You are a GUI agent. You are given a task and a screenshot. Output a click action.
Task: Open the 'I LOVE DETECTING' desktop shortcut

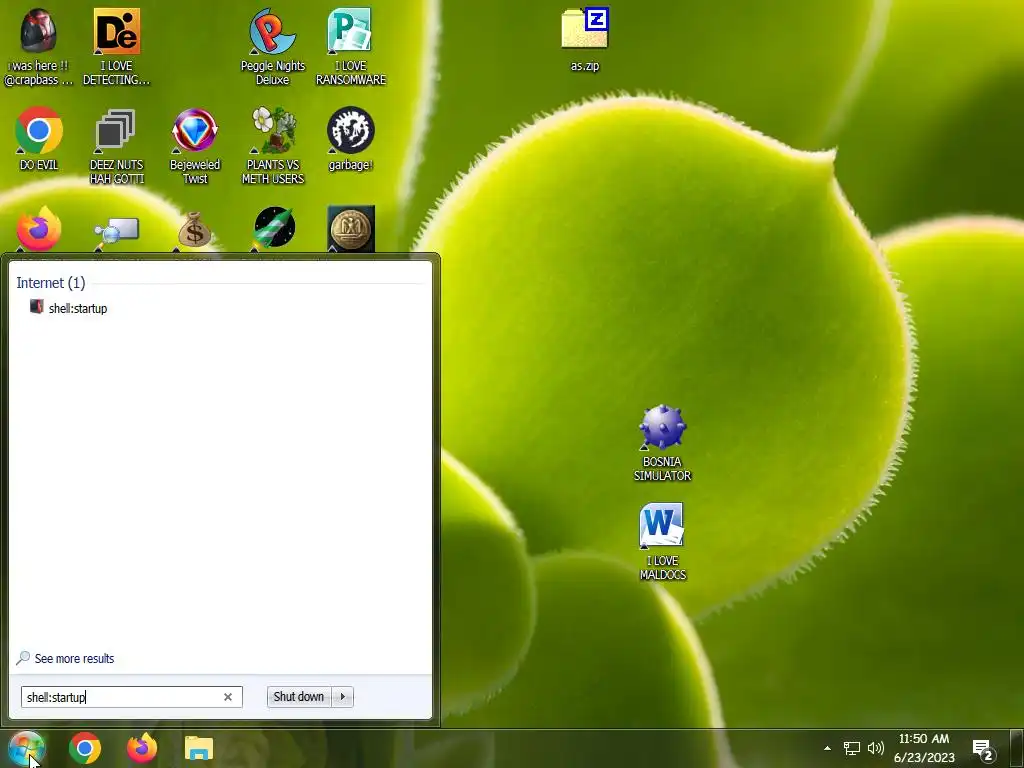click(x=116, y=47)
